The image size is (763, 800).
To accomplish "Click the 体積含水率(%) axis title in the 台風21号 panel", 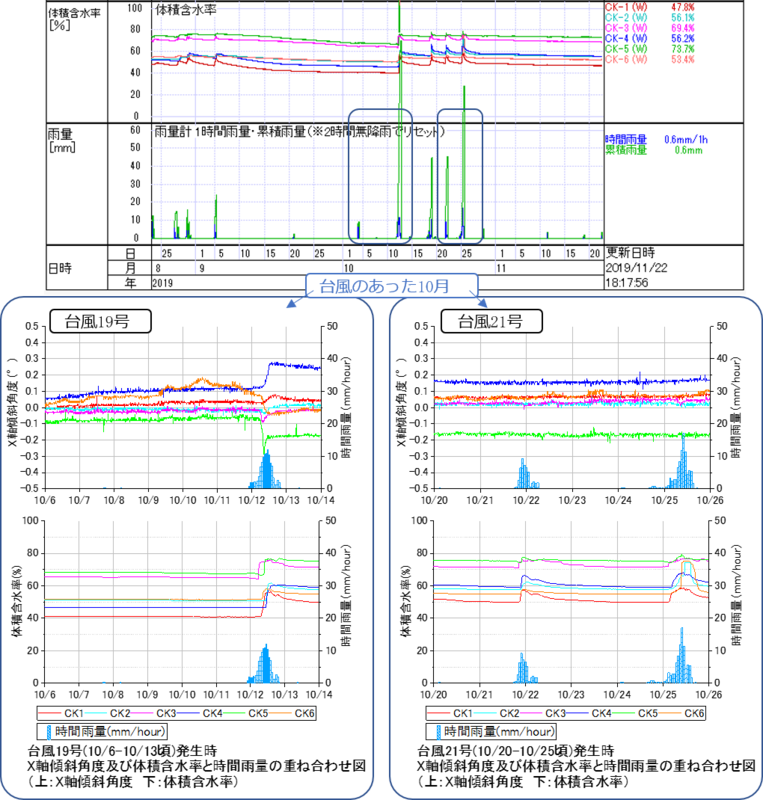I will [x=407, y=601].
